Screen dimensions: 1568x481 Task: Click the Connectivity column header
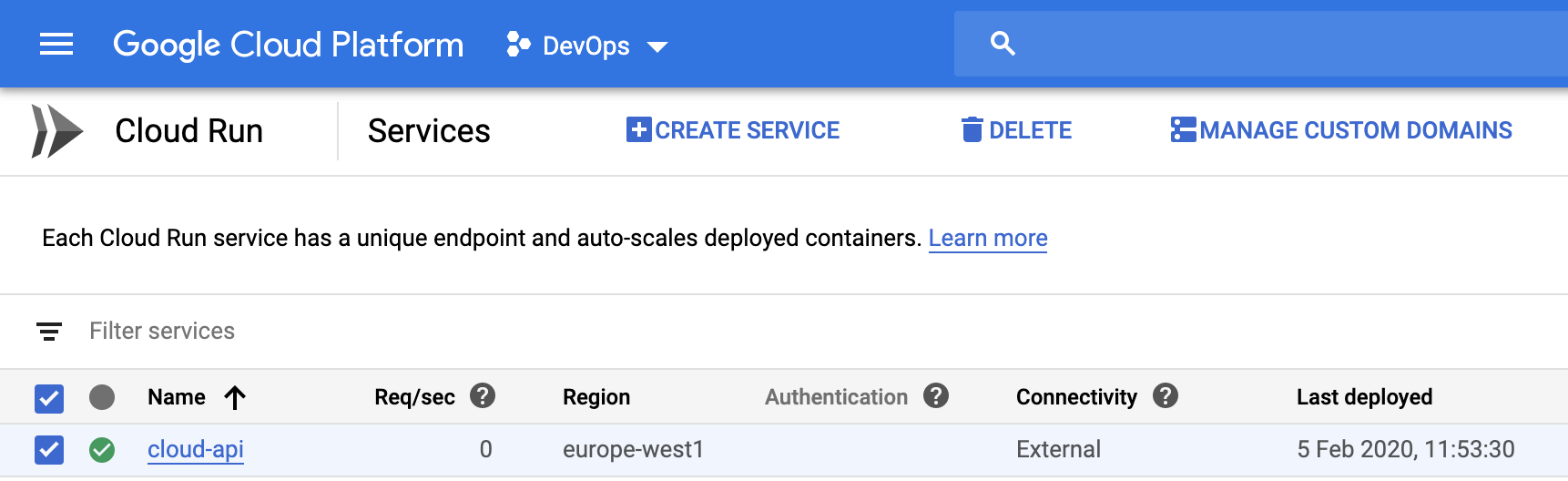[1076, 397]
